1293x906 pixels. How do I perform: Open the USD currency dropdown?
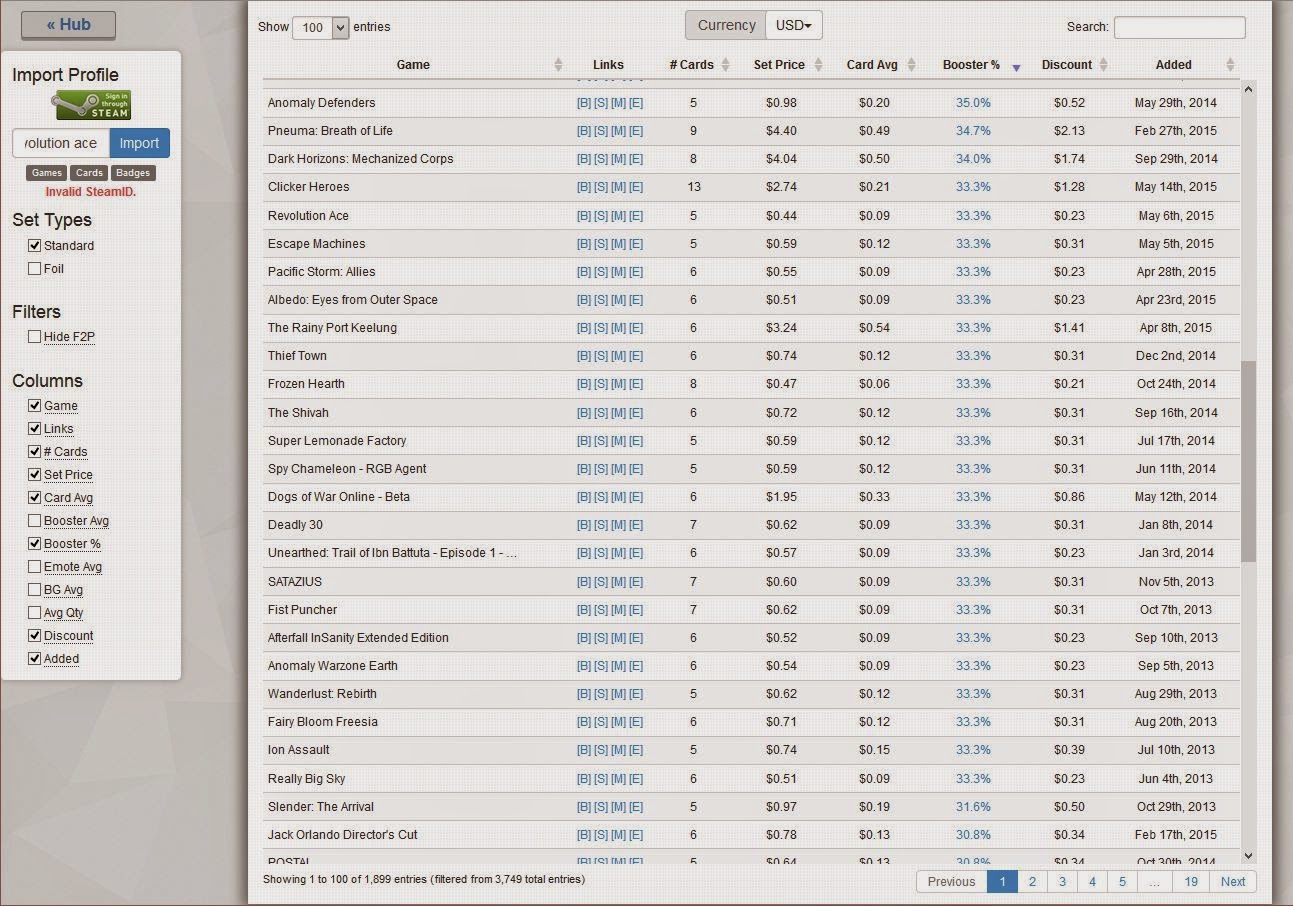click(x=794, y=26)
